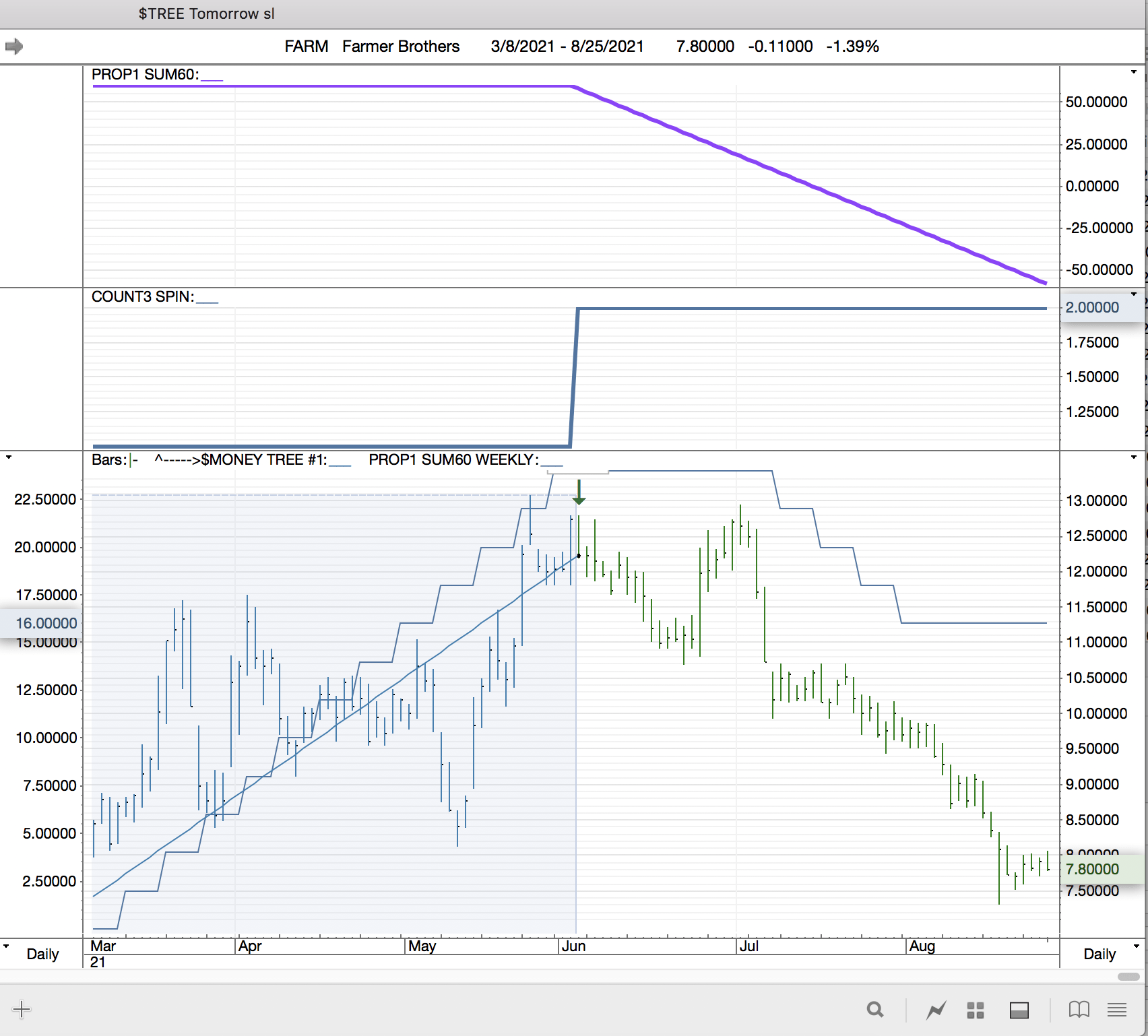Open the PROP1 SUM60 pane dropdown triangle
This screenshot has width=1148, height=1036.
point(1134,72)
